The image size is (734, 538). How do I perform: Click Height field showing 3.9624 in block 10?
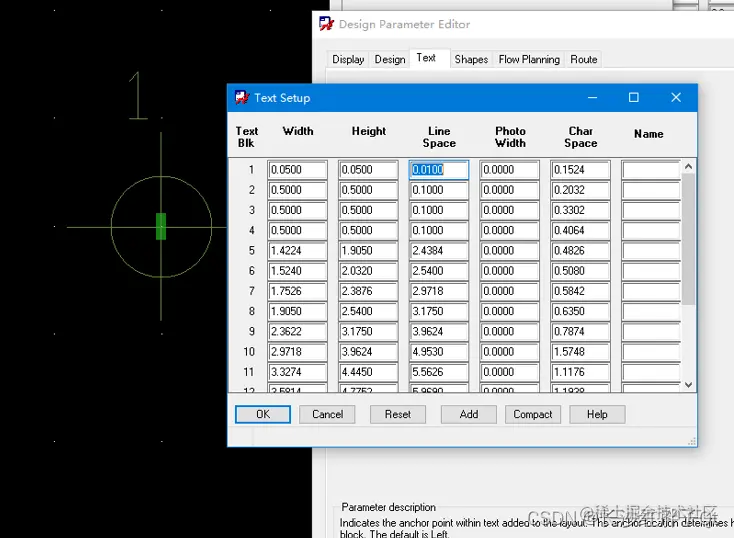[x=368, y=352]
